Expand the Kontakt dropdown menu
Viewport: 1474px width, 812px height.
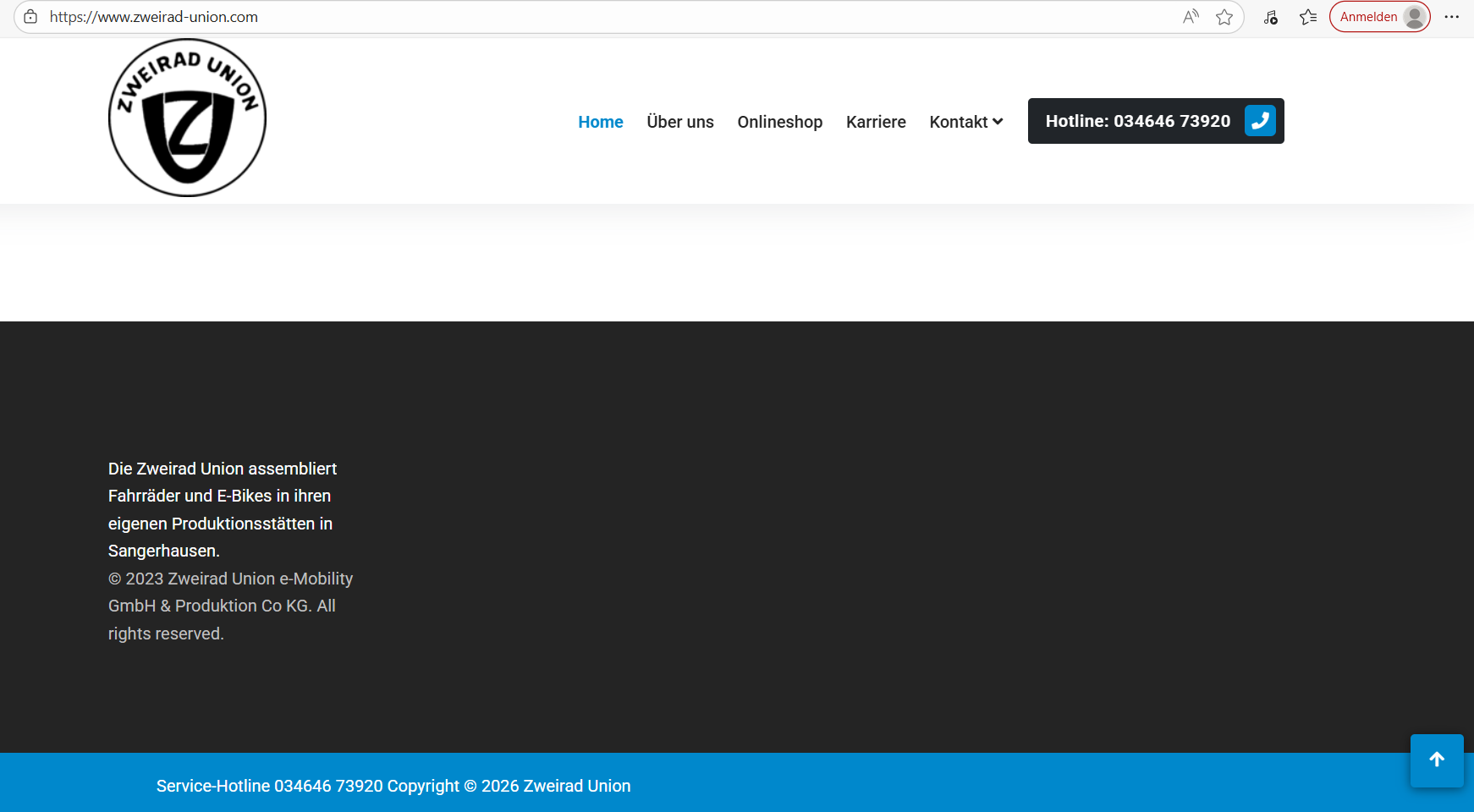coord(965,121)
